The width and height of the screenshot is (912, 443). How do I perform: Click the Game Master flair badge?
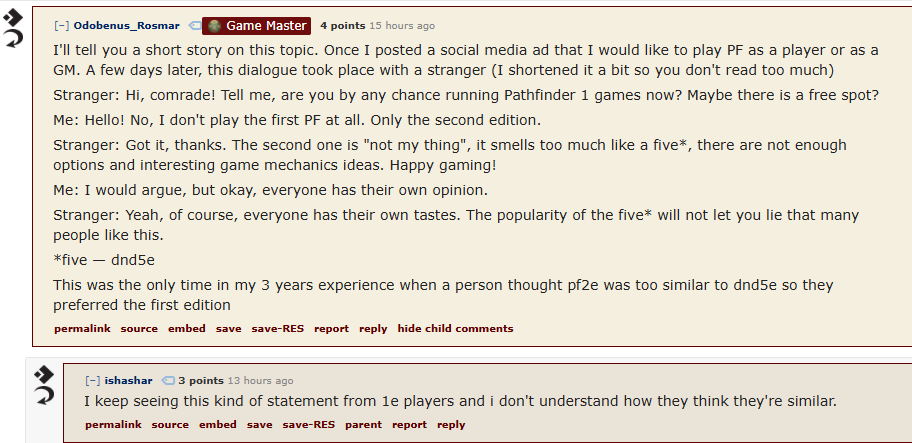click(256, 26)
